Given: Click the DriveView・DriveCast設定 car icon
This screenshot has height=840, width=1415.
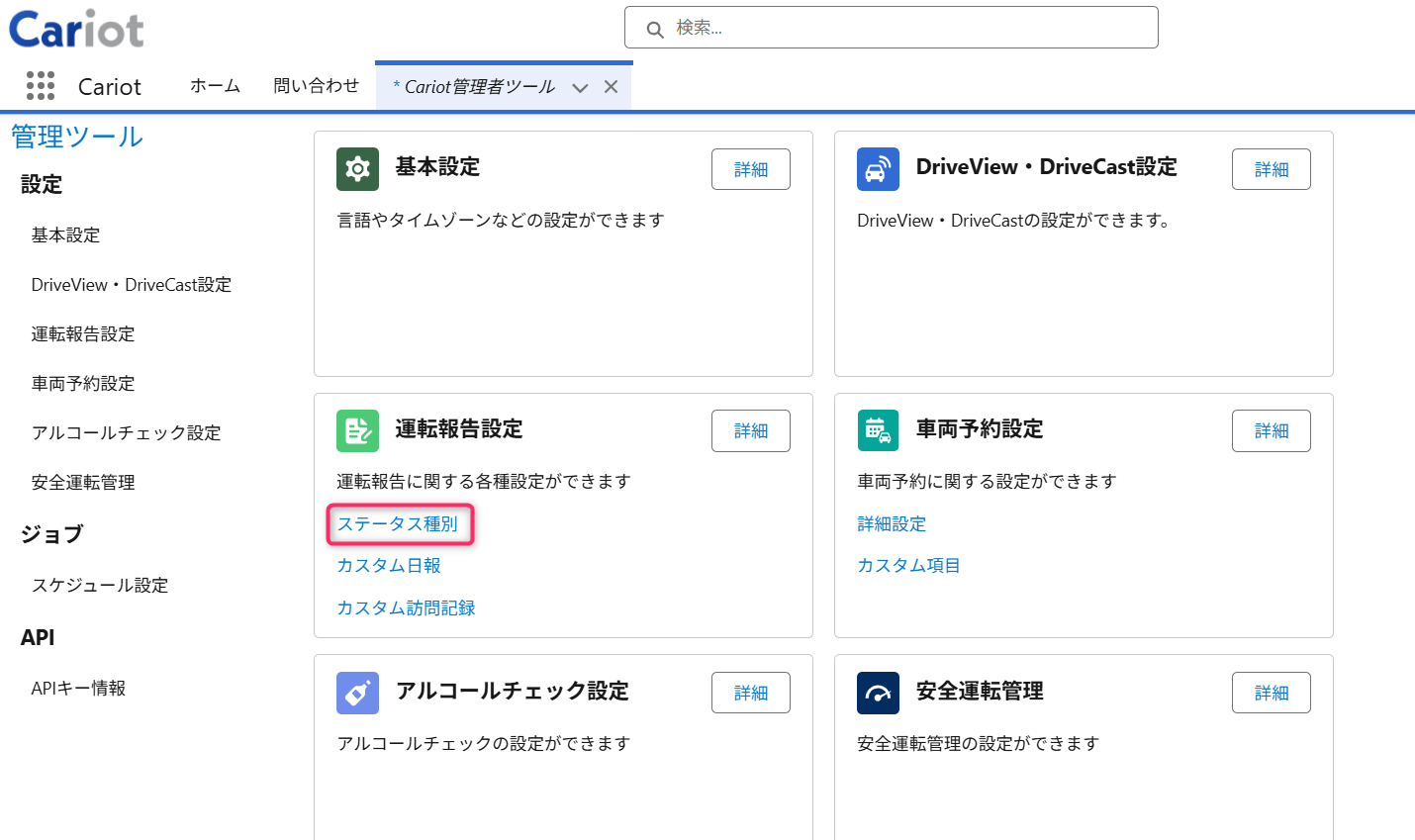Looking at the screenshot, I should (x=878, y=169).
